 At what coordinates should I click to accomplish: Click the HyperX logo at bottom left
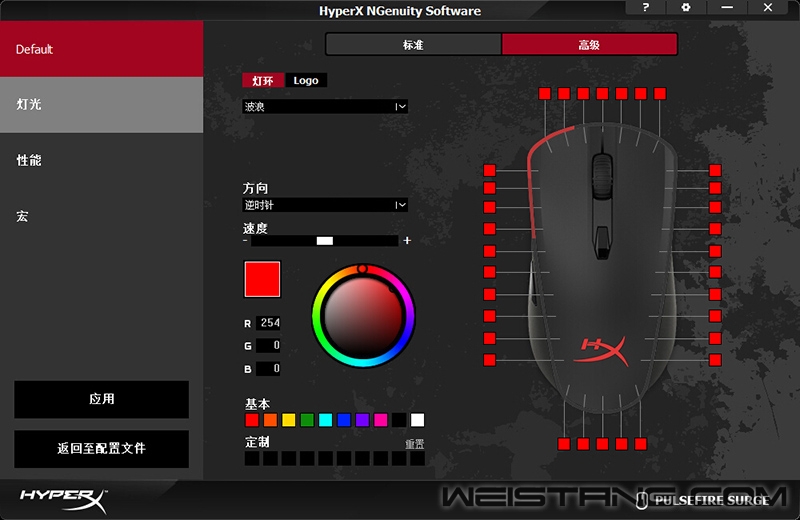point(63,500)
